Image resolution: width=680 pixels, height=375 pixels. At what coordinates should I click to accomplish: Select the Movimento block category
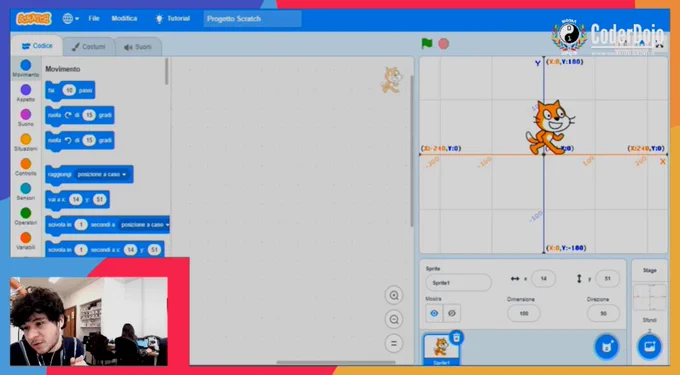pyautogui.click(x=26, y=68)
